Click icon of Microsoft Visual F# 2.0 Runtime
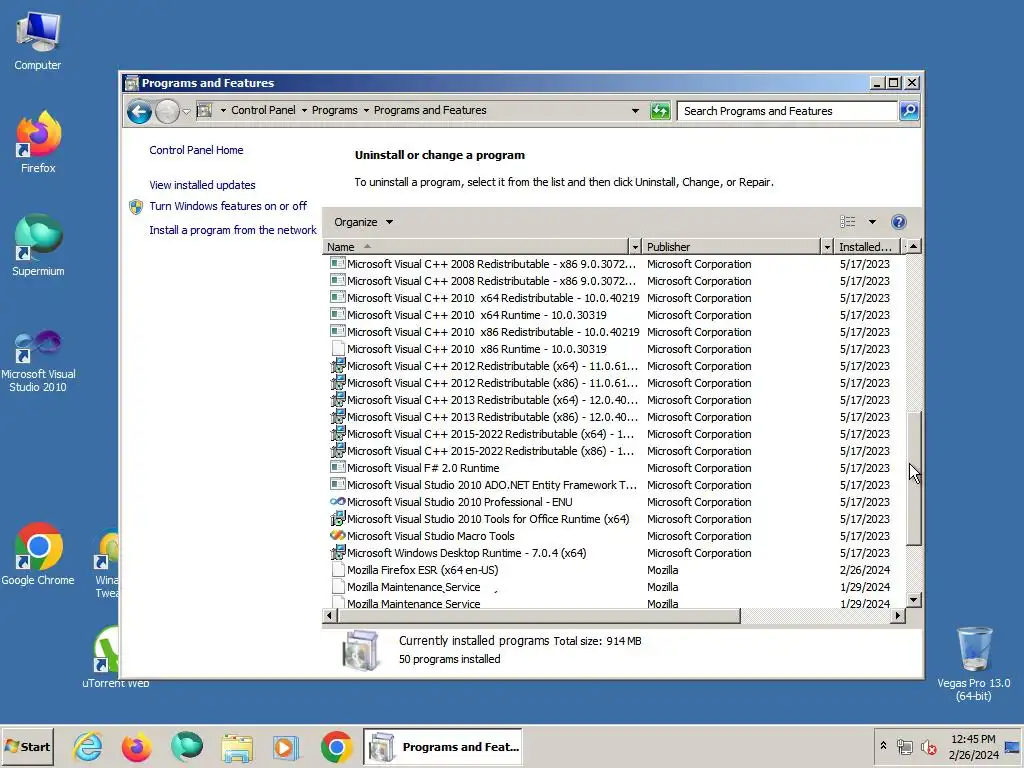1024x768 pixels. coord(338,468)
